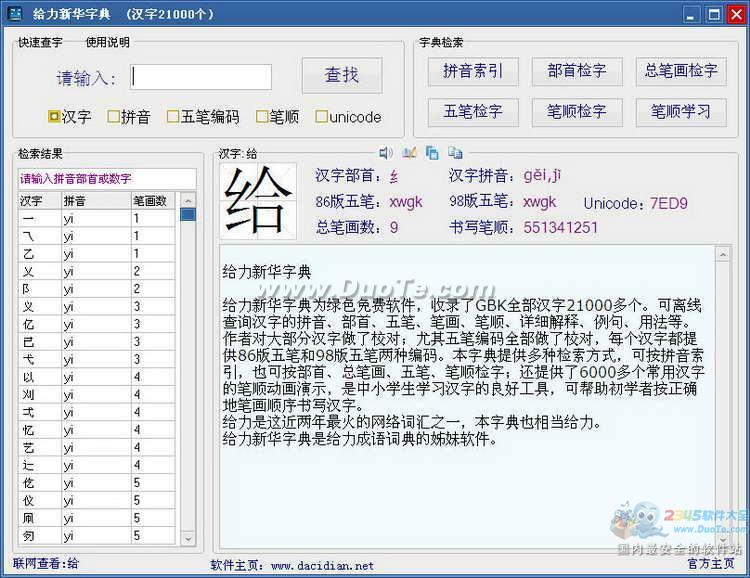750x578 pixels.
Task: Click the app icon in title bar
Action: point(15,13)
